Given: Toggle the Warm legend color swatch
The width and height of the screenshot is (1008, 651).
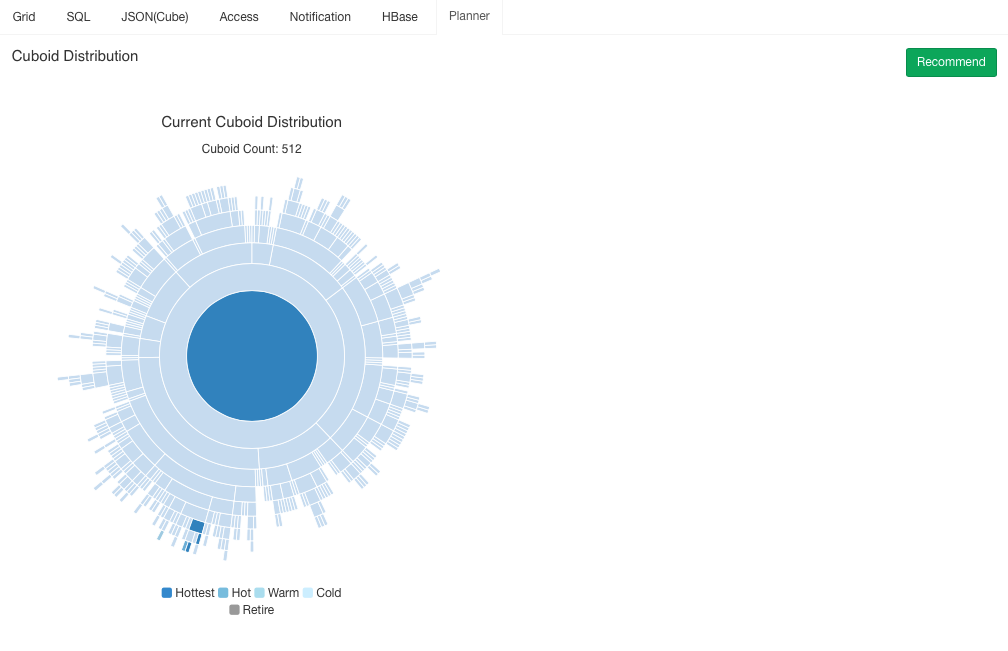Looking at the screenshot, I should 259,593.
